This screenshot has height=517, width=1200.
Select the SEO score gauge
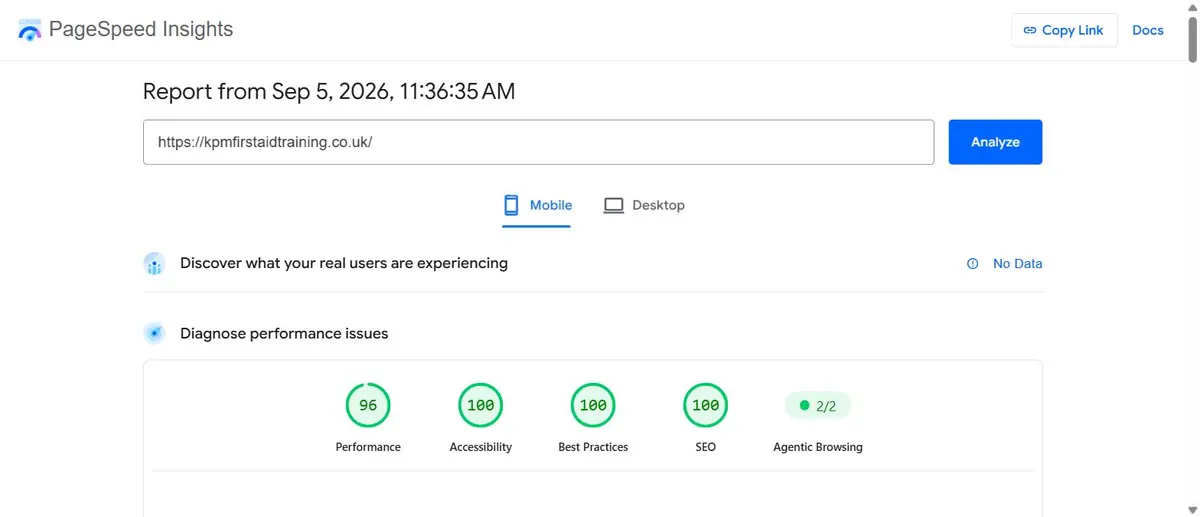coord(706,405)
